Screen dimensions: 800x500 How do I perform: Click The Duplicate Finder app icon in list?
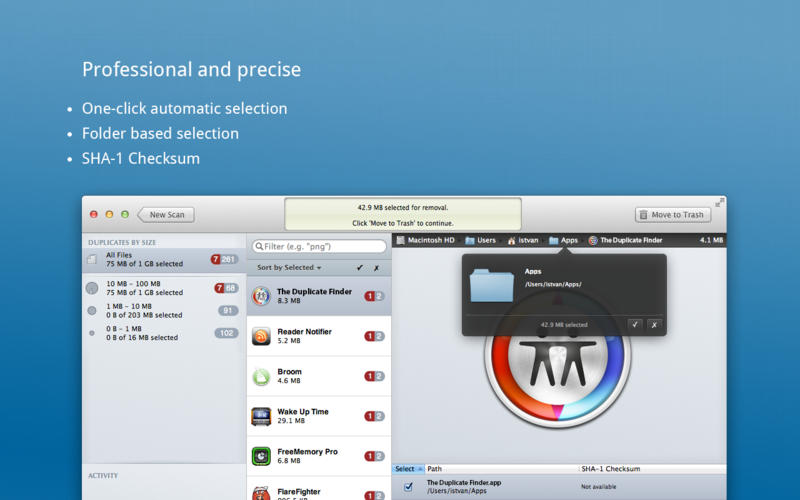(x=261, y=296)
